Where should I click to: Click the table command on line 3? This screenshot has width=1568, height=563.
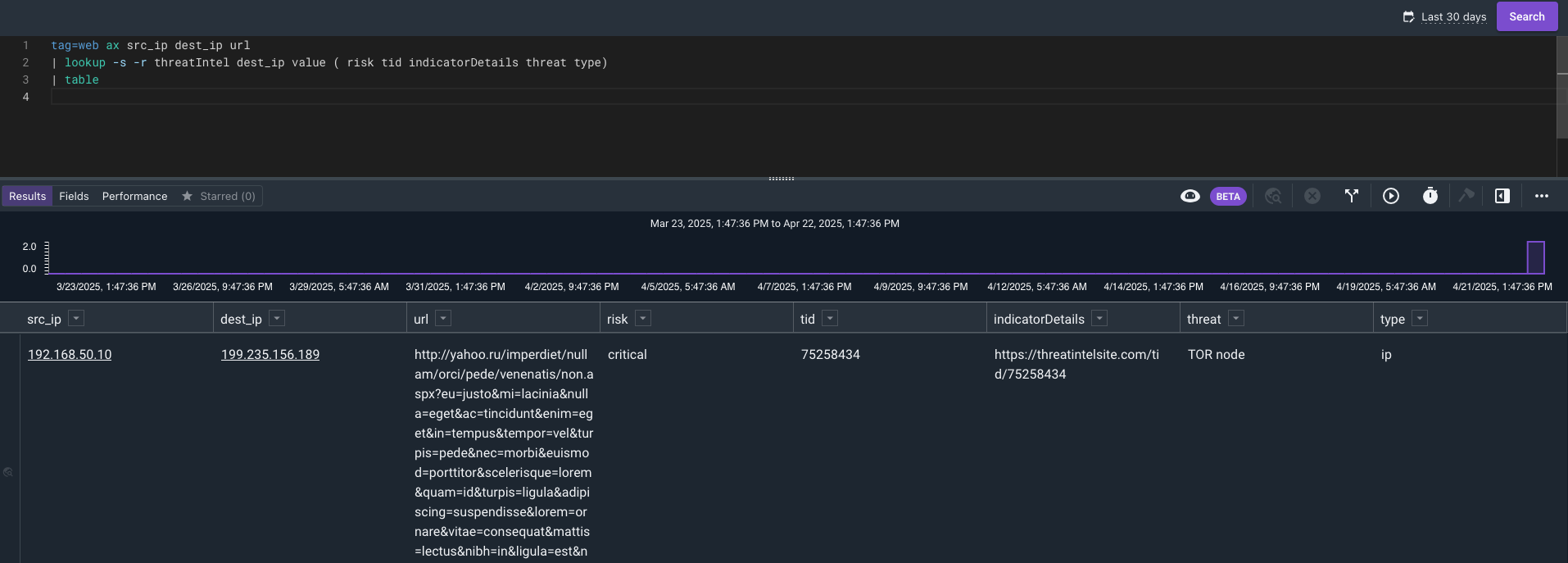pyautogui.click(x=82, y=79)
